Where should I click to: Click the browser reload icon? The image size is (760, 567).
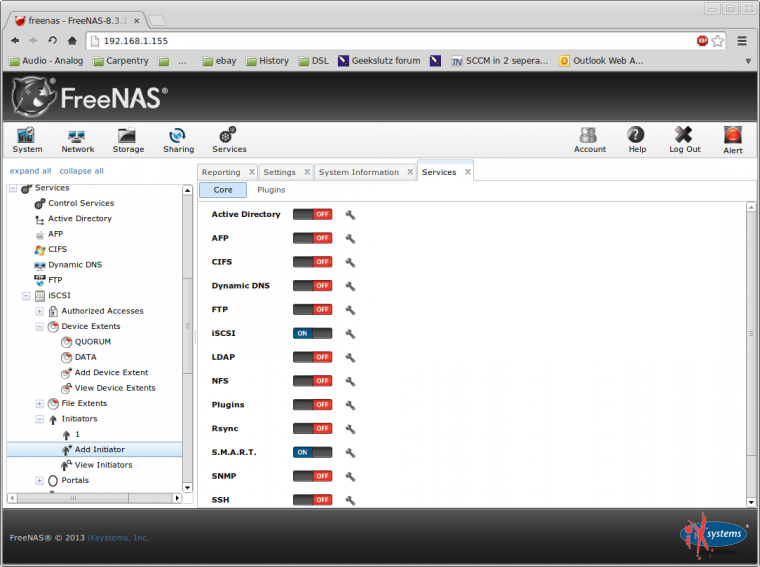[x=52, y=41]
